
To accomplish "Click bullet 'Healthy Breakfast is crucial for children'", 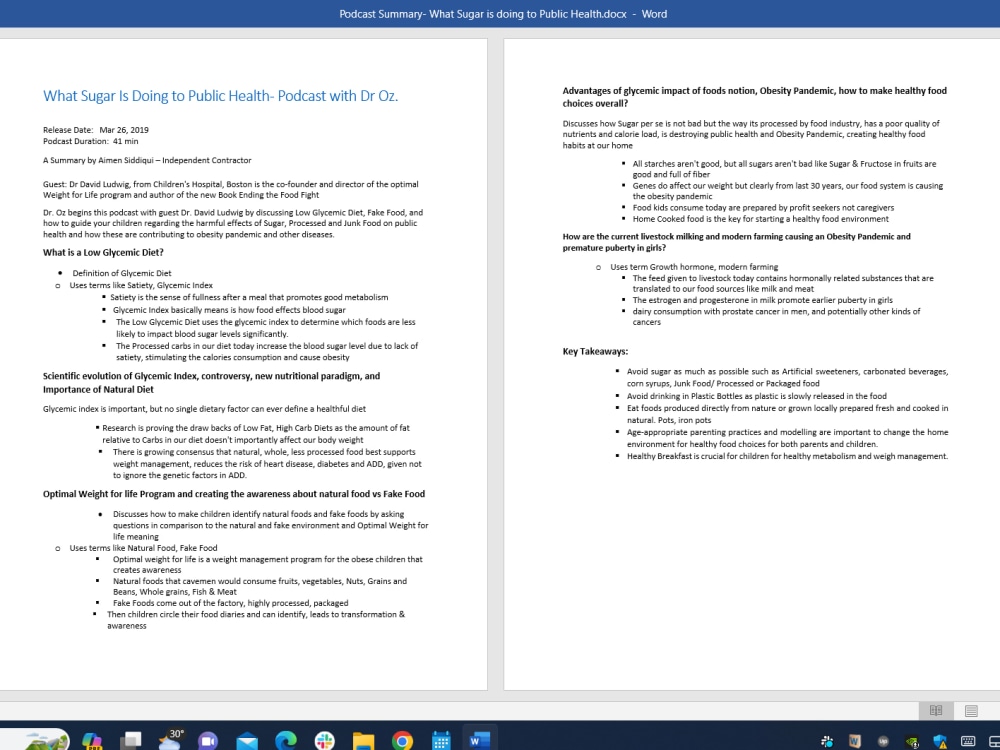I will pyautogui.click(x=788, y=456).
